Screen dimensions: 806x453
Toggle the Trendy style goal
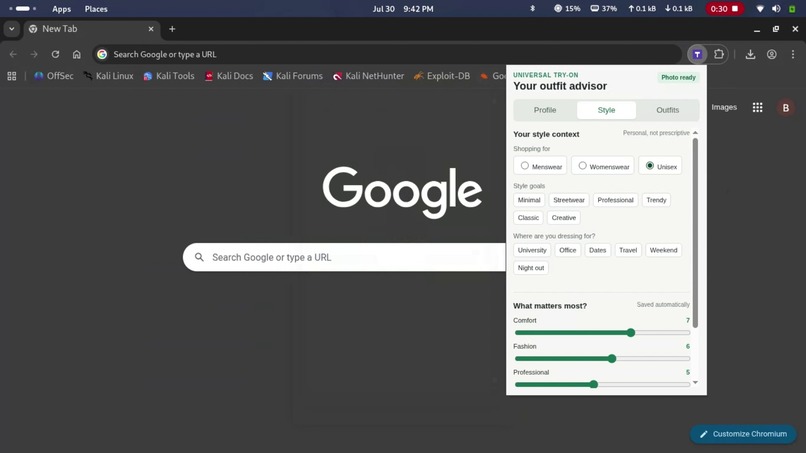click(x=656, y=200)
